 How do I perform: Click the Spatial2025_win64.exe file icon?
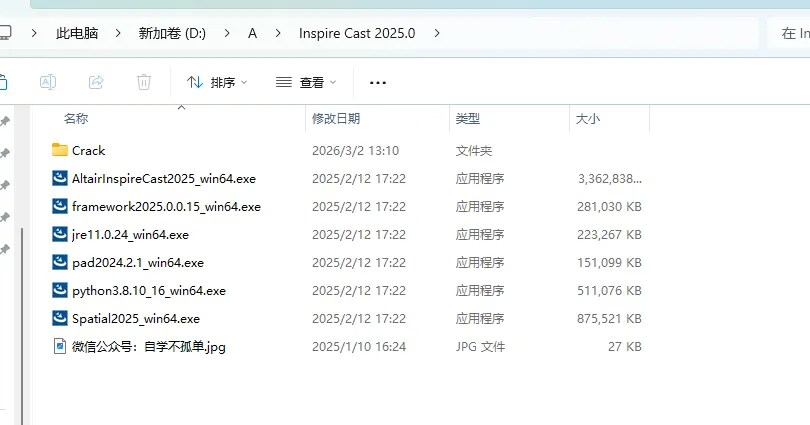60,318
